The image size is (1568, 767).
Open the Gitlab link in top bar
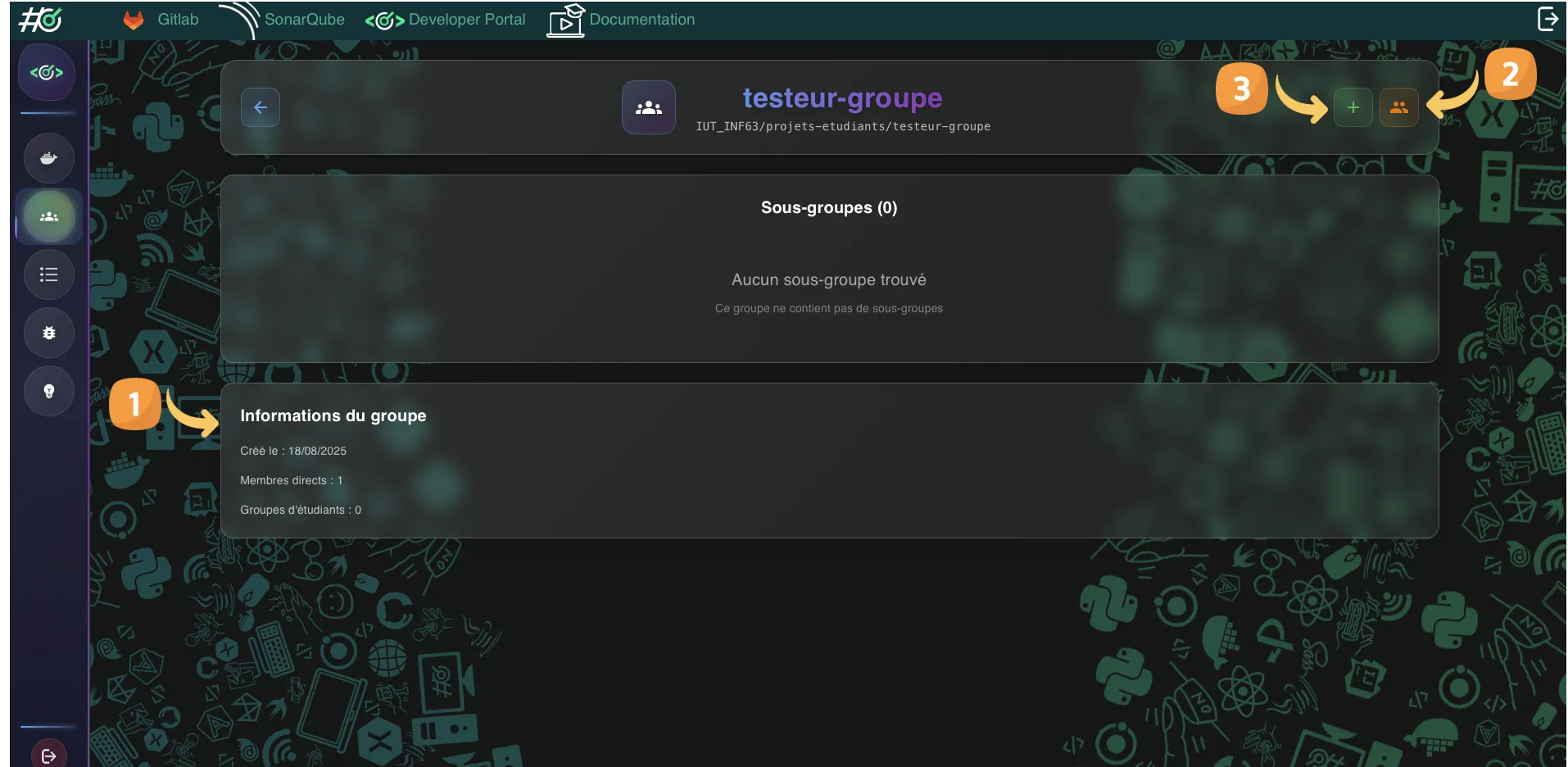(161, 20)
